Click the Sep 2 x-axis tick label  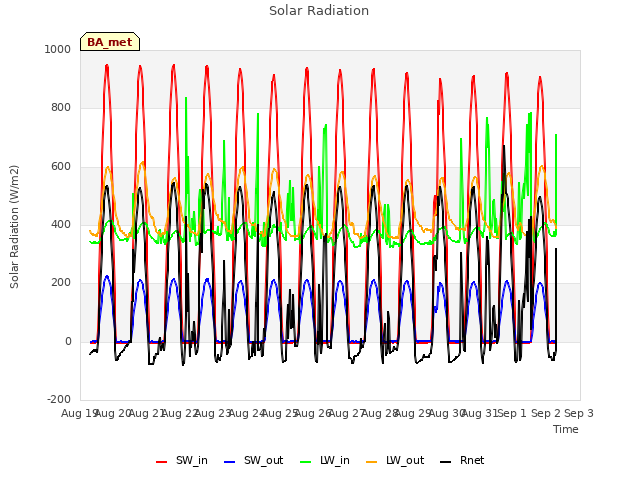546,413
